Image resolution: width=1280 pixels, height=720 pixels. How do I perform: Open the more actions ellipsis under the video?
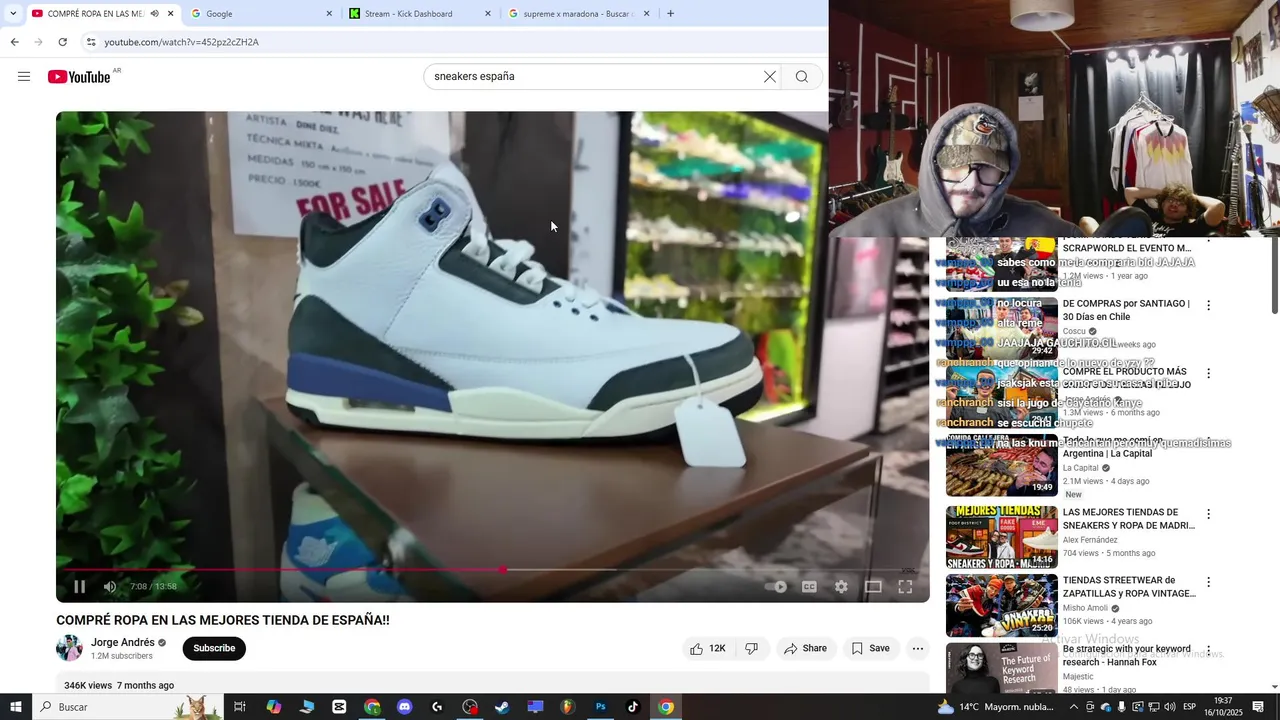917,648
